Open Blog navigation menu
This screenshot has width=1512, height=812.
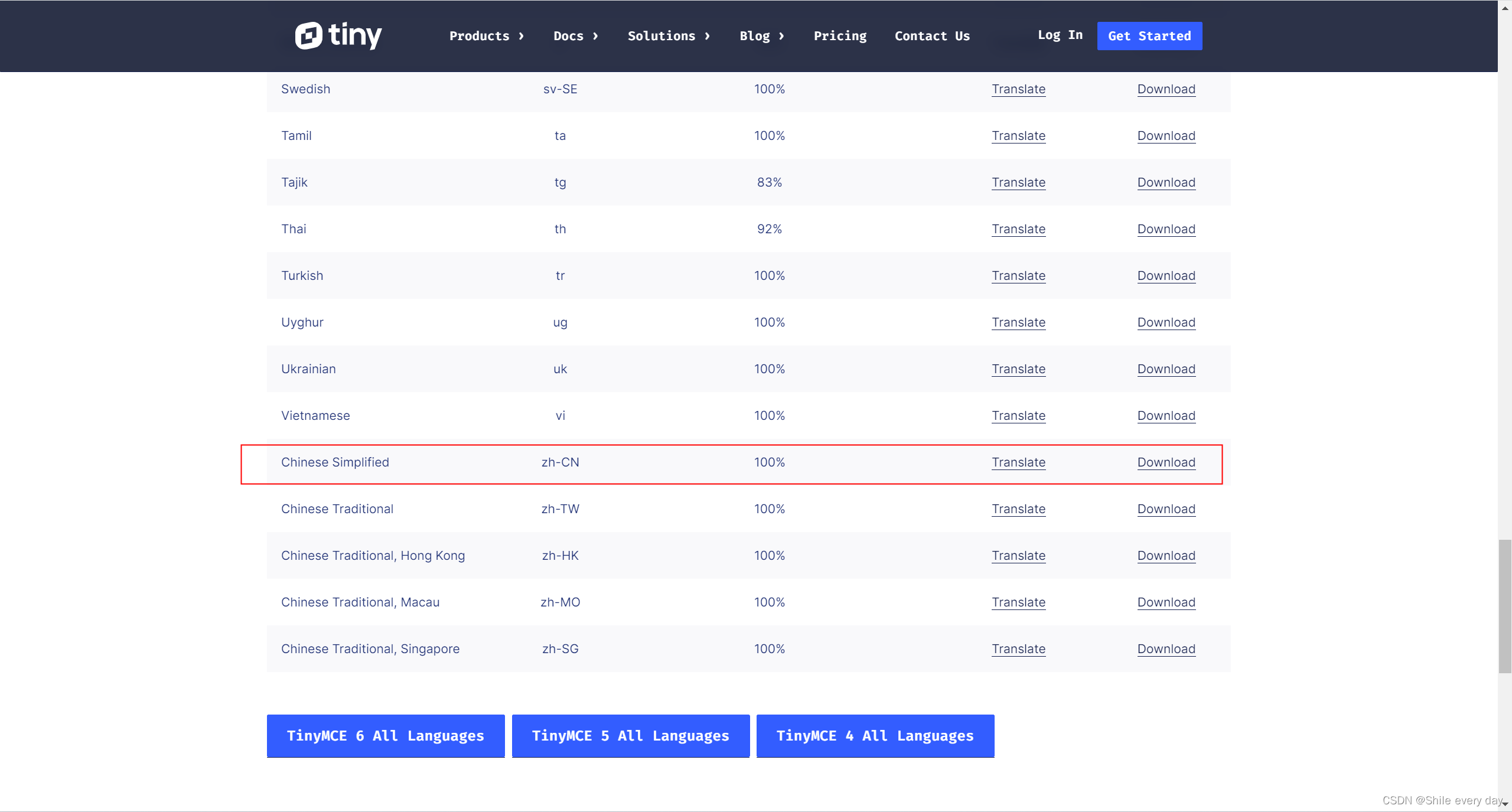click(762, 36)
